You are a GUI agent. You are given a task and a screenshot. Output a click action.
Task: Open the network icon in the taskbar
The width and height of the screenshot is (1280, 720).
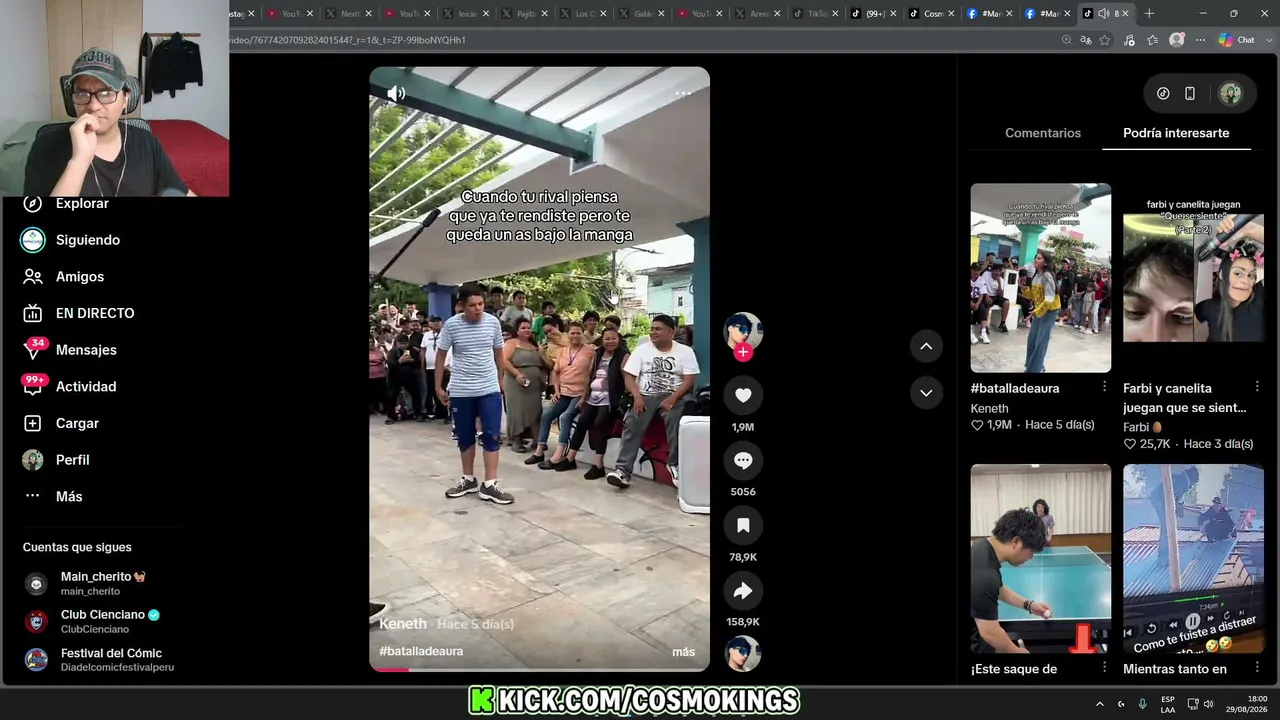click(1192, 704)
